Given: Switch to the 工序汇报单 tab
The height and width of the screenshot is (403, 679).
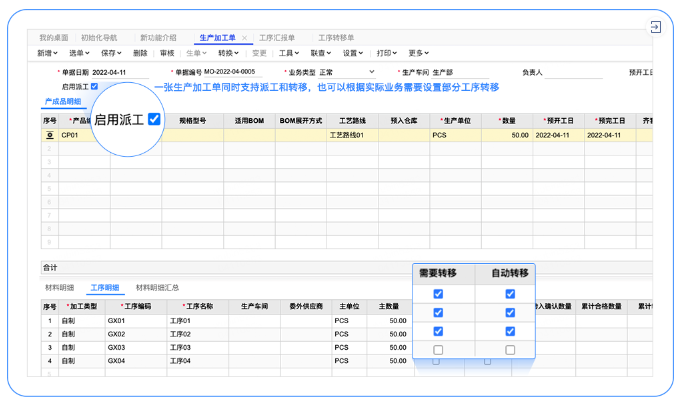Looking at the screenshot, I should coord(277,38).
